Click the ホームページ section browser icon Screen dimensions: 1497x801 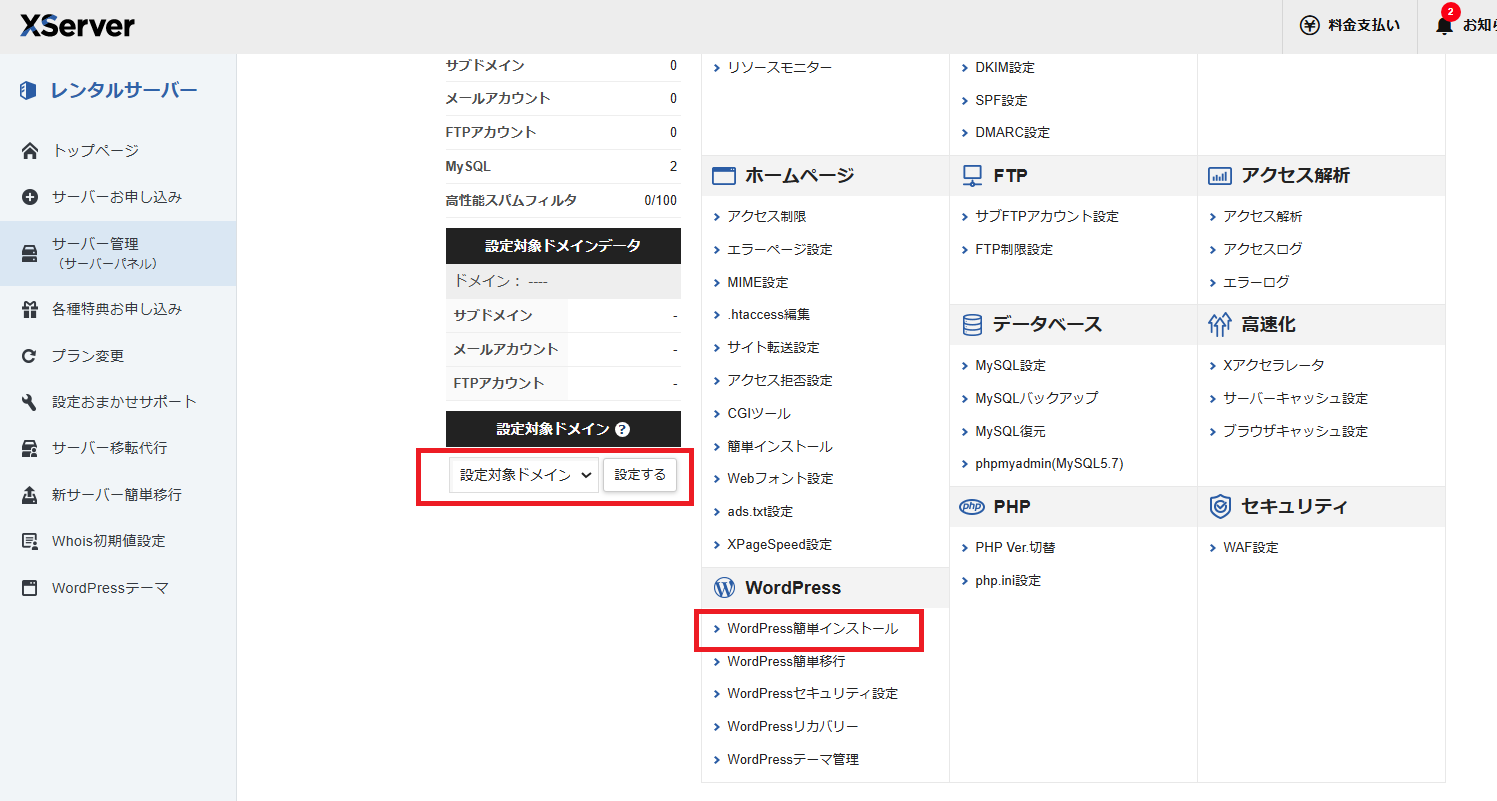724,176
